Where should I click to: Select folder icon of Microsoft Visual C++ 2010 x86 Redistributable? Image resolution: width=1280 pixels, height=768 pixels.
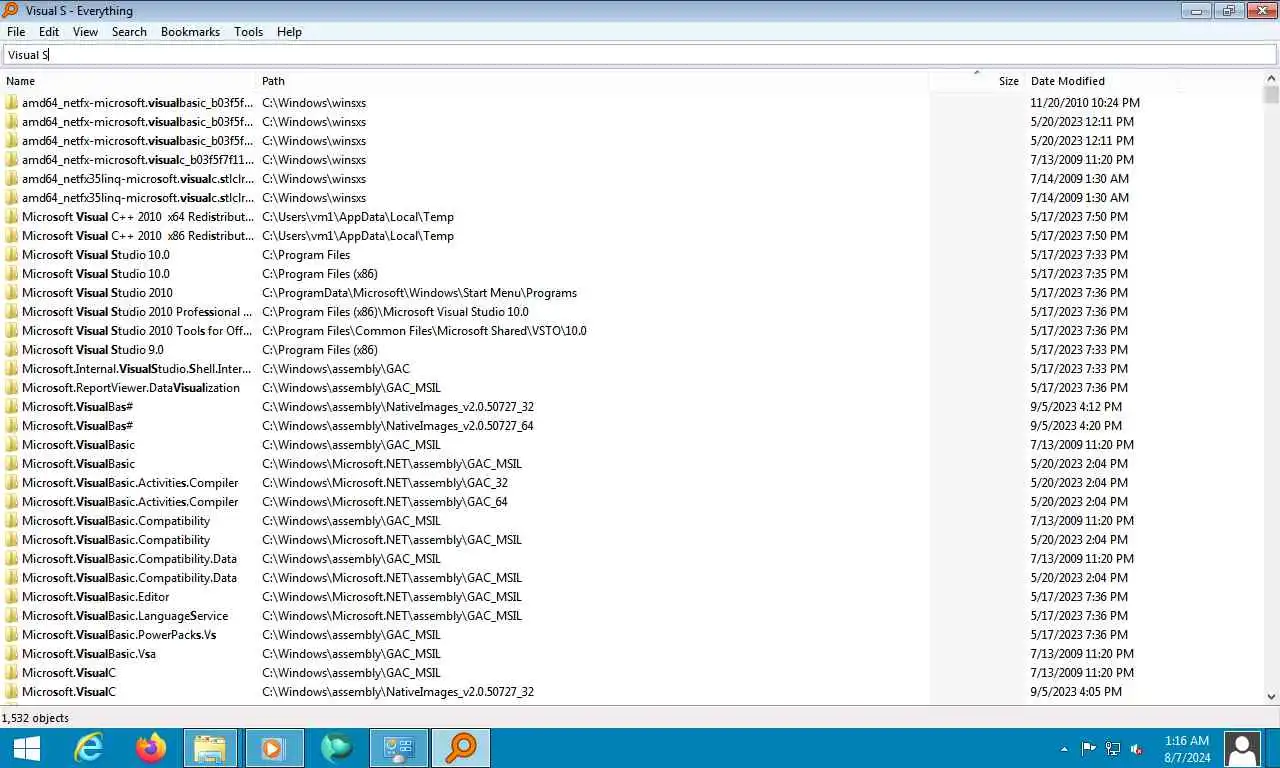[12, 236]
